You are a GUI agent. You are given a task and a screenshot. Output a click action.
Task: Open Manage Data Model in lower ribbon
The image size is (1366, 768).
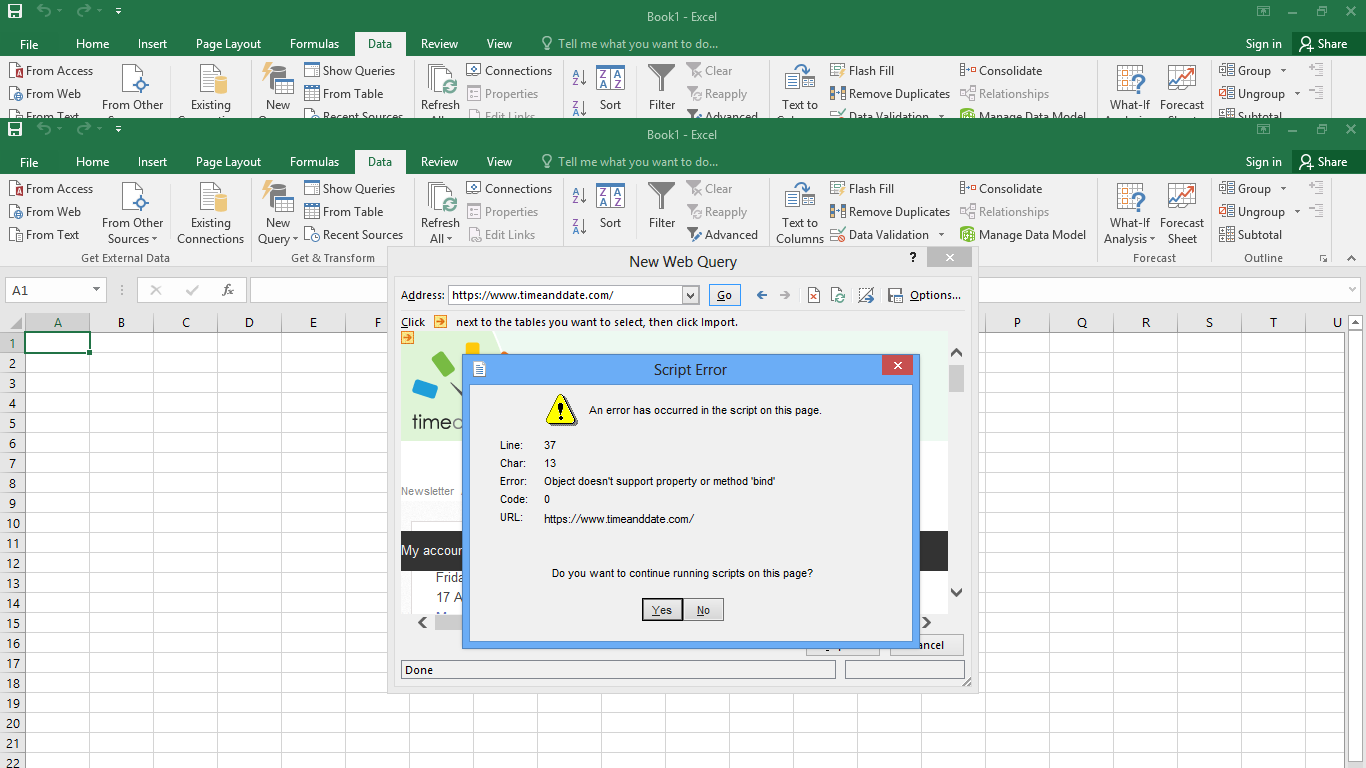pyautogui.click(x=1023, y=235)
